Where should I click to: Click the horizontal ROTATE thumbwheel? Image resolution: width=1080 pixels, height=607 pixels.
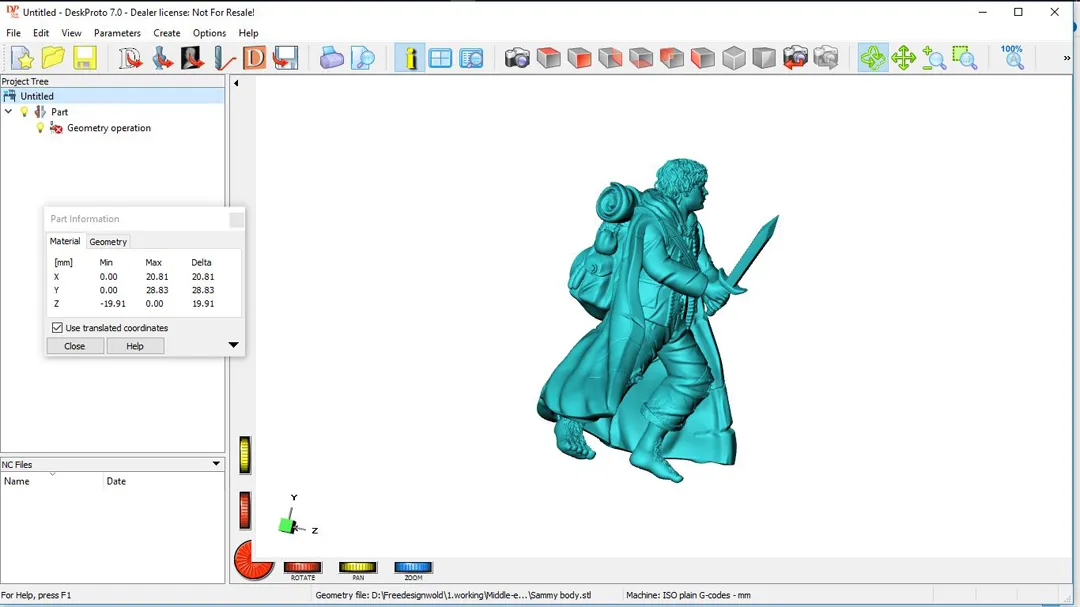pyautogui.click(x=302, y=567)
